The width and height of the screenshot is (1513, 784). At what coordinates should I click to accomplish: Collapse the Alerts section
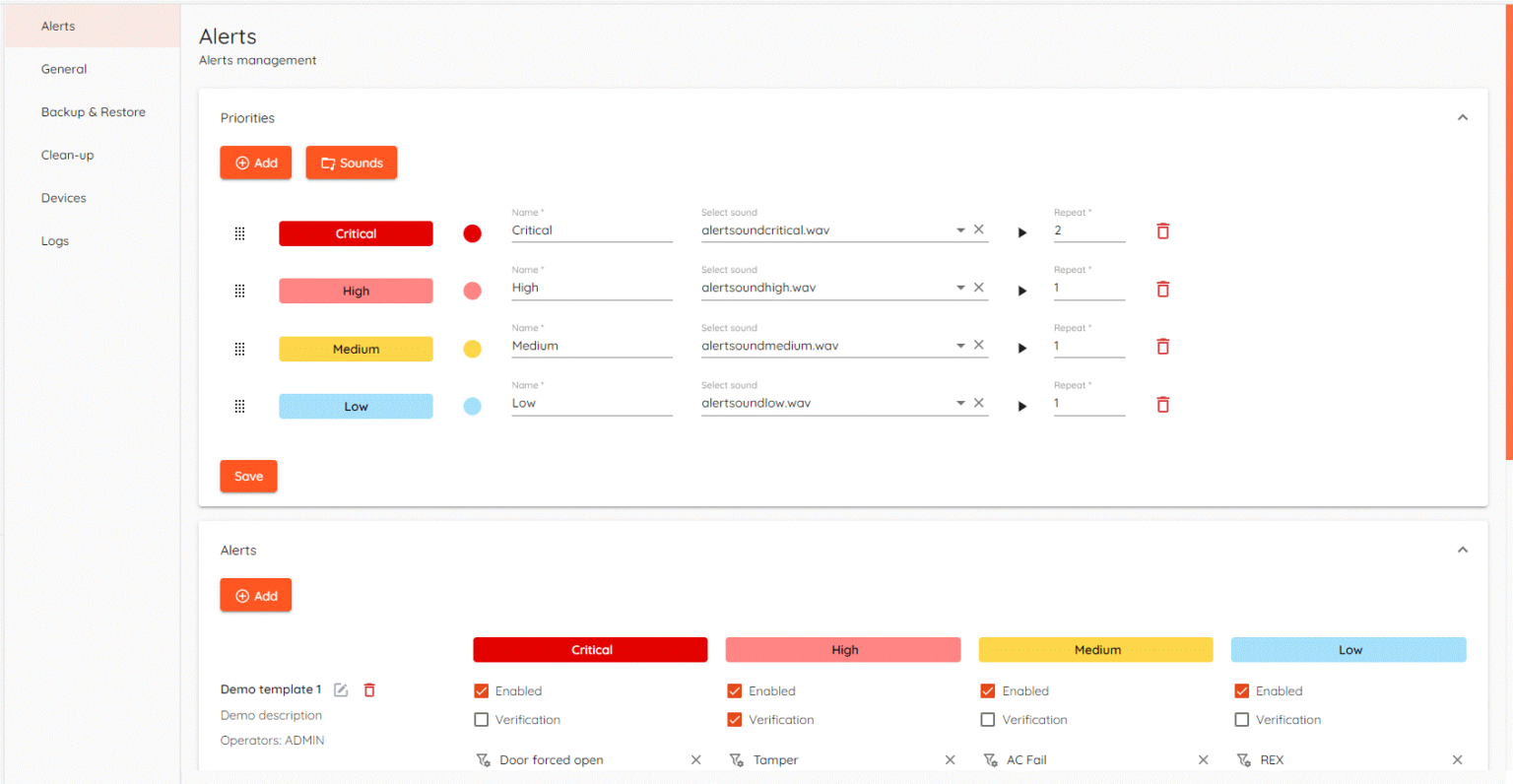point(1462,549)
